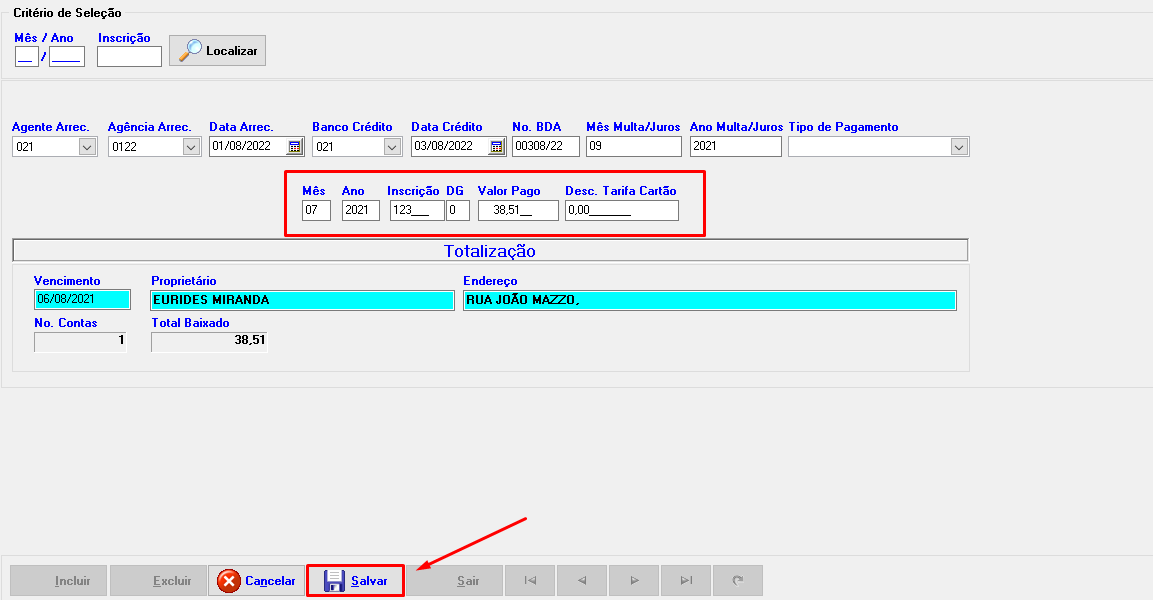Expand the Agência Arrec. dropdown
The height and width of the screenshot is (600, 1153).
pyautogui.click(x=190, y=147)
